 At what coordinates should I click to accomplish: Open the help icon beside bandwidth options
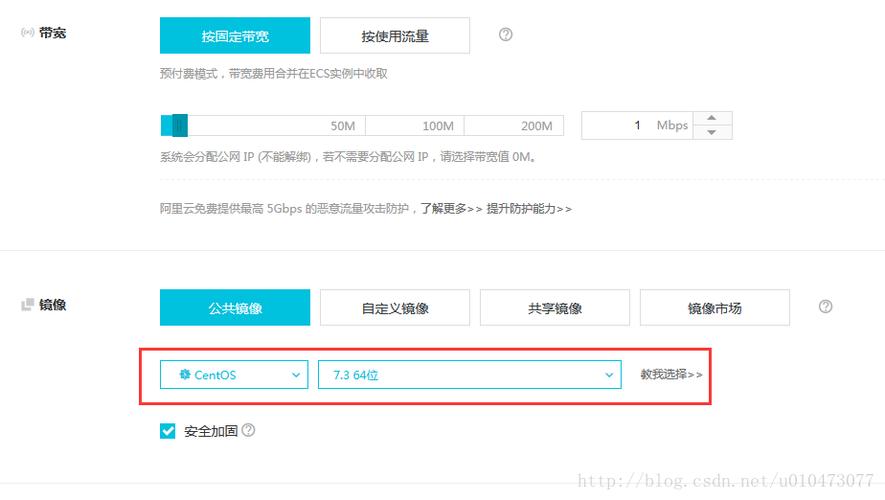506,34
